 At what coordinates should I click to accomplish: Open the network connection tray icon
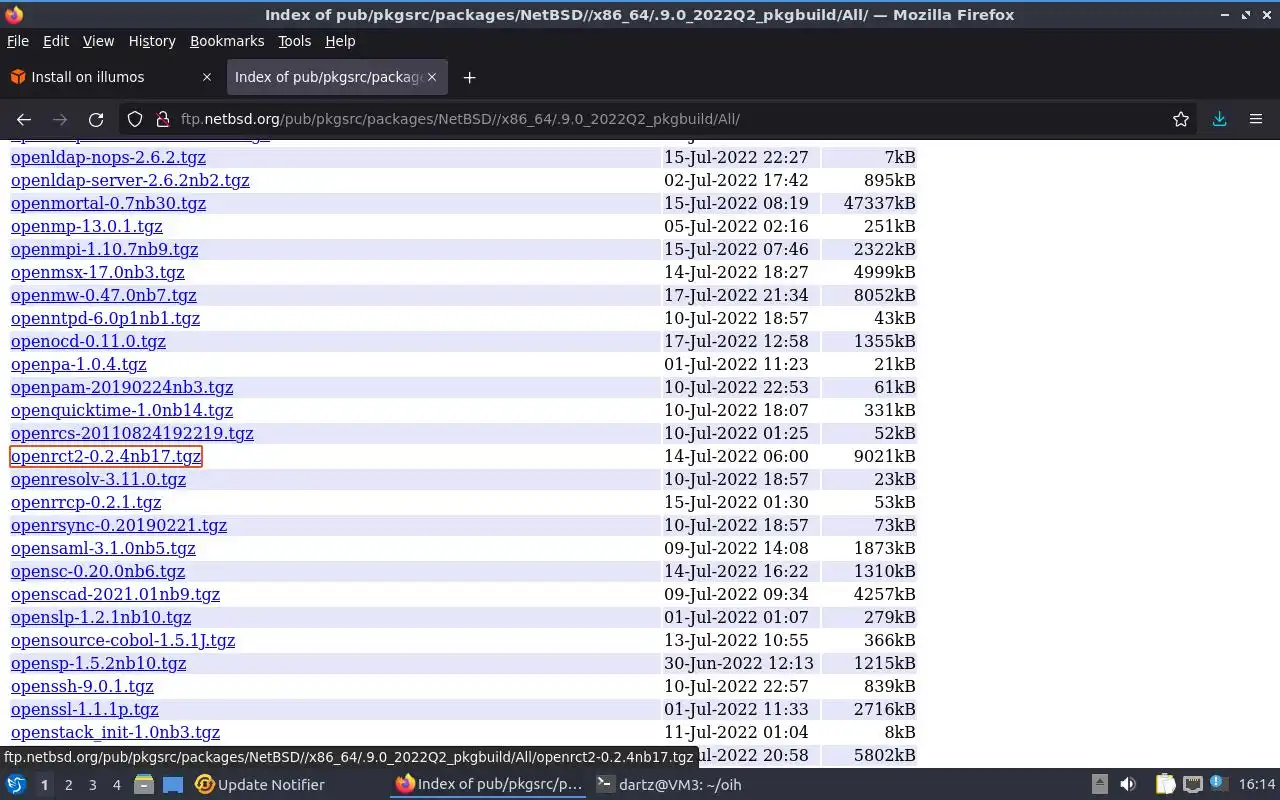[1192, 785]
